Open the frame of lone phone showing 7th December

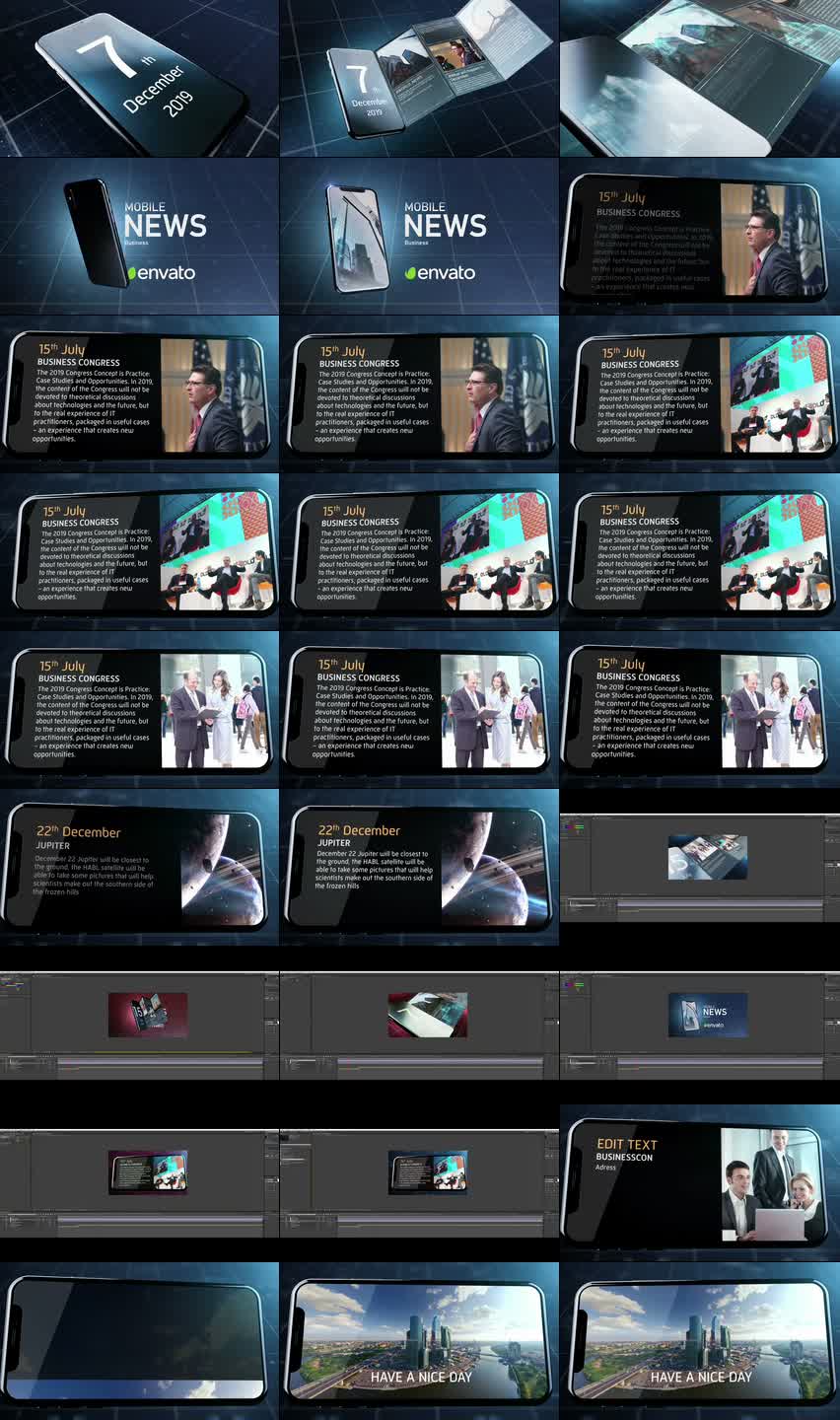tap(139, 79)
